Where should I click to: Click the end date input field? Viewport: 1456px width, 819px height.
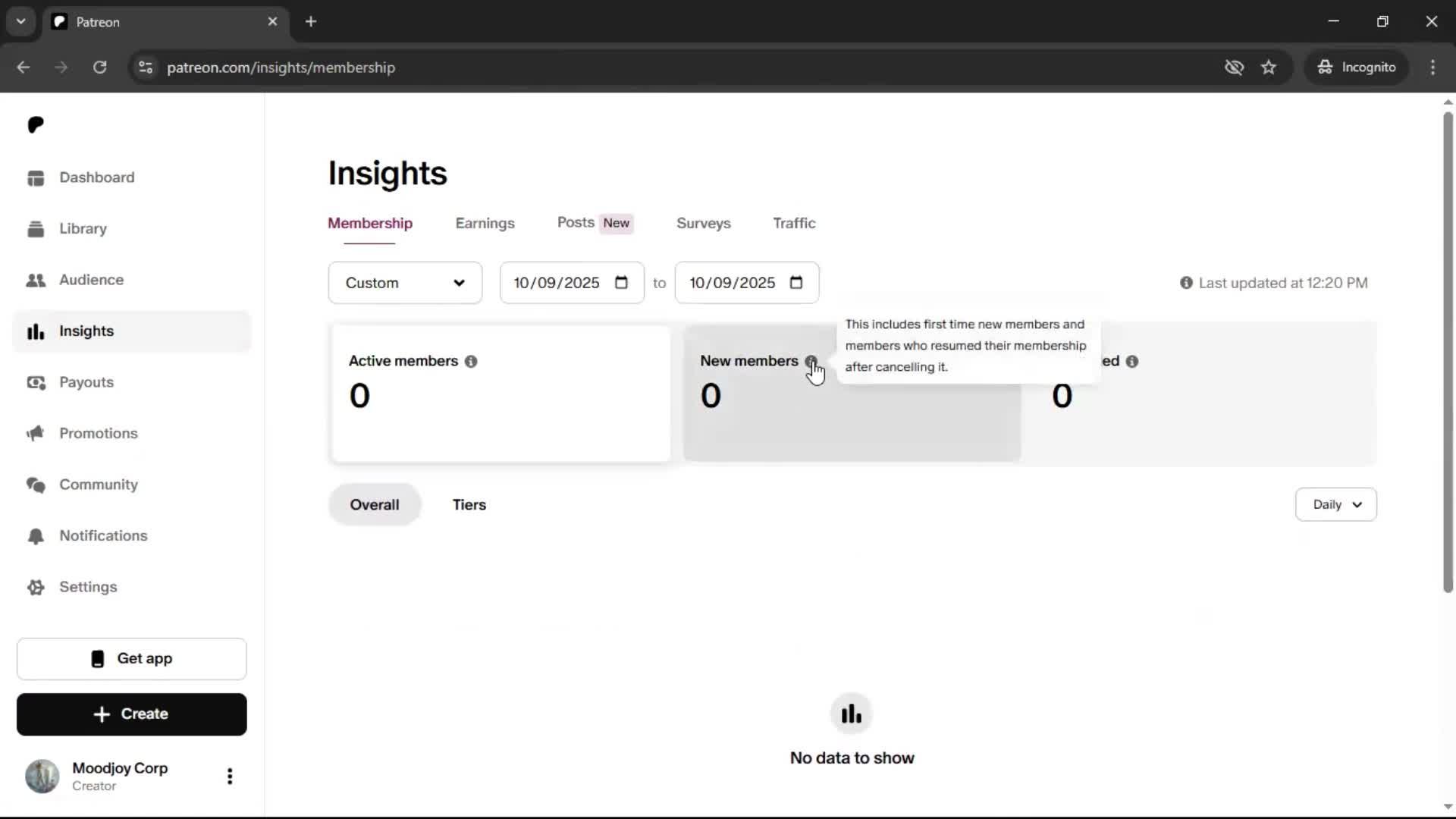(x=747, y=283)
